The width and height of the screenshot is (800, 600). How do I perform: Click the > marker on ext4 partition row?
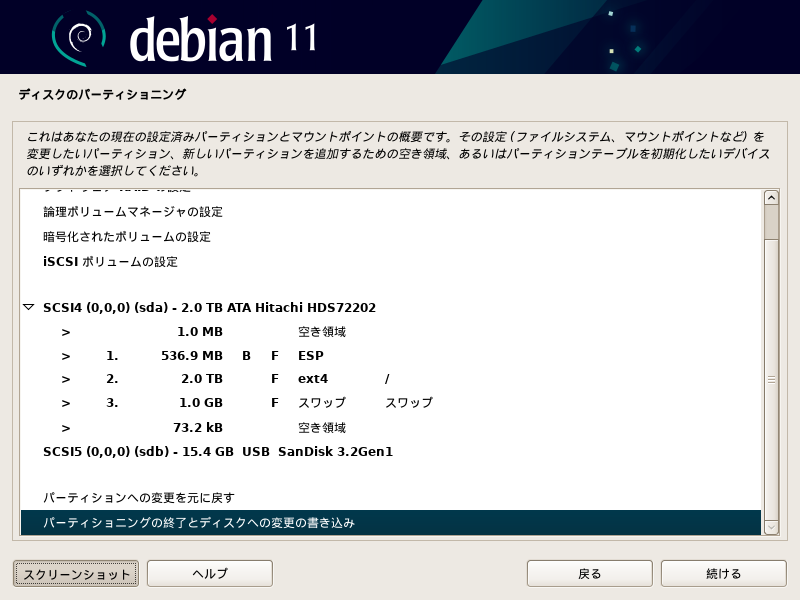click(66, 380)
